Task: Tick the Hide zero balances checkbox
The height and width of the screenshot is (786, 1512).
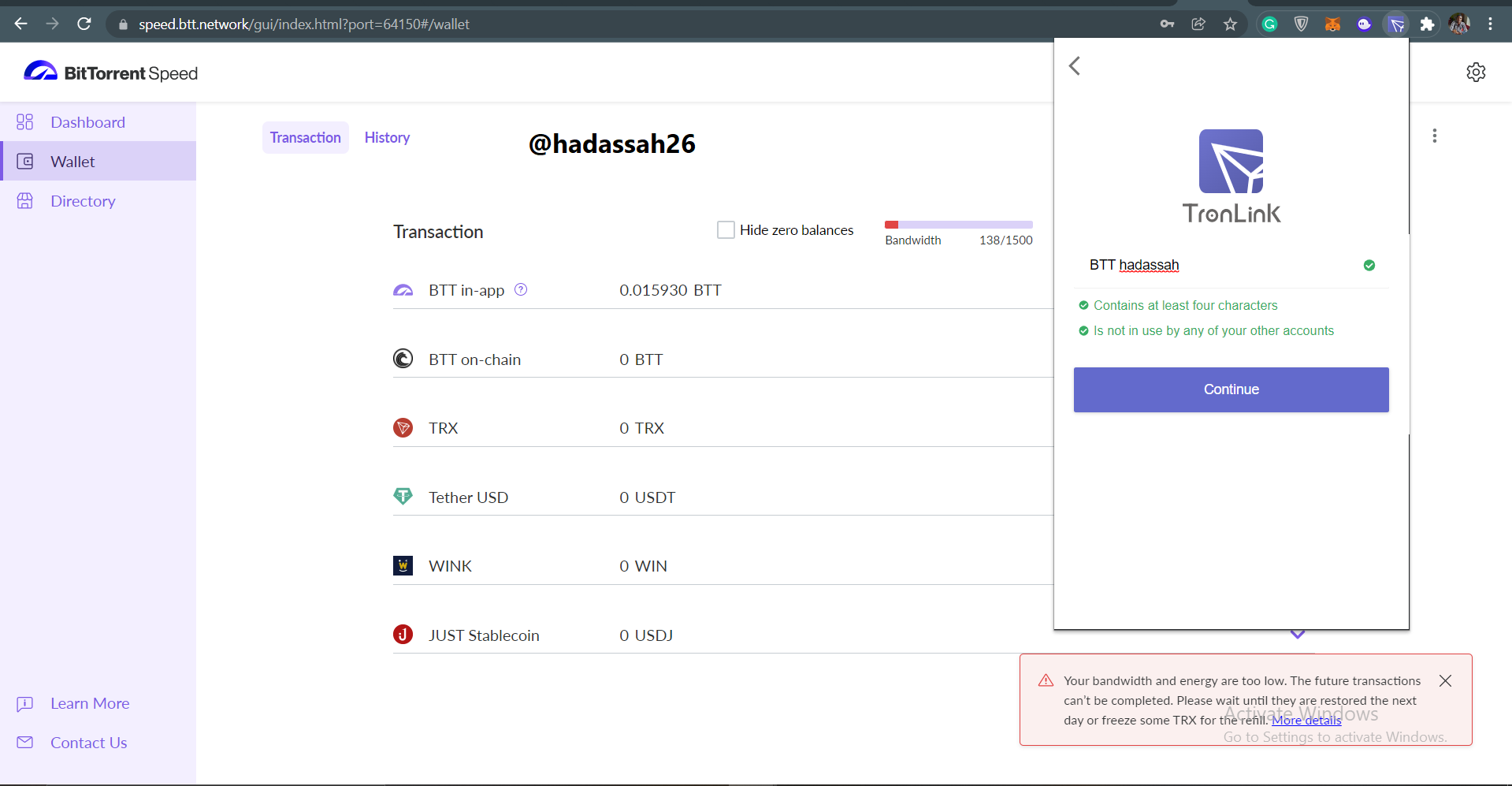Action: coord(726,230)
